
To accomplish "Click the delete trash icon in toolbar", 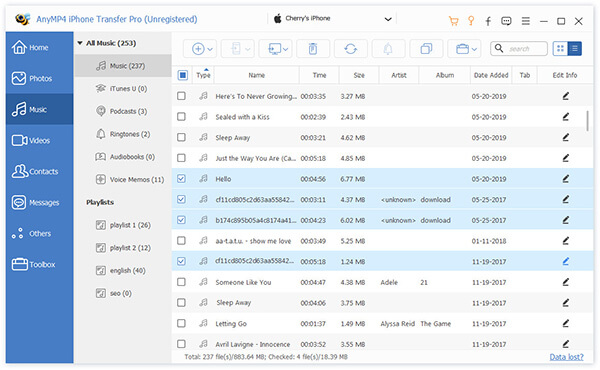I will (x=313, y=49).
